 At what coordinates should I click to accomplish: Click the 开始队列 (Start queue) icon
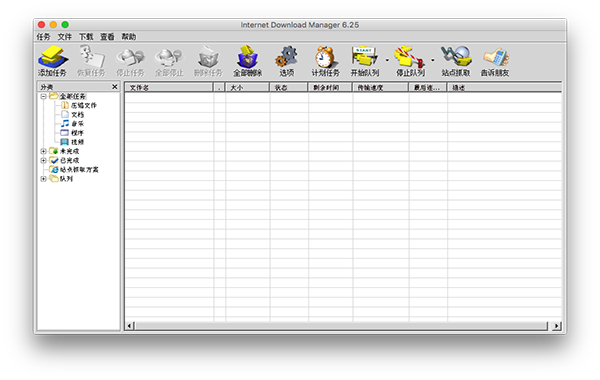coord(365,61)
